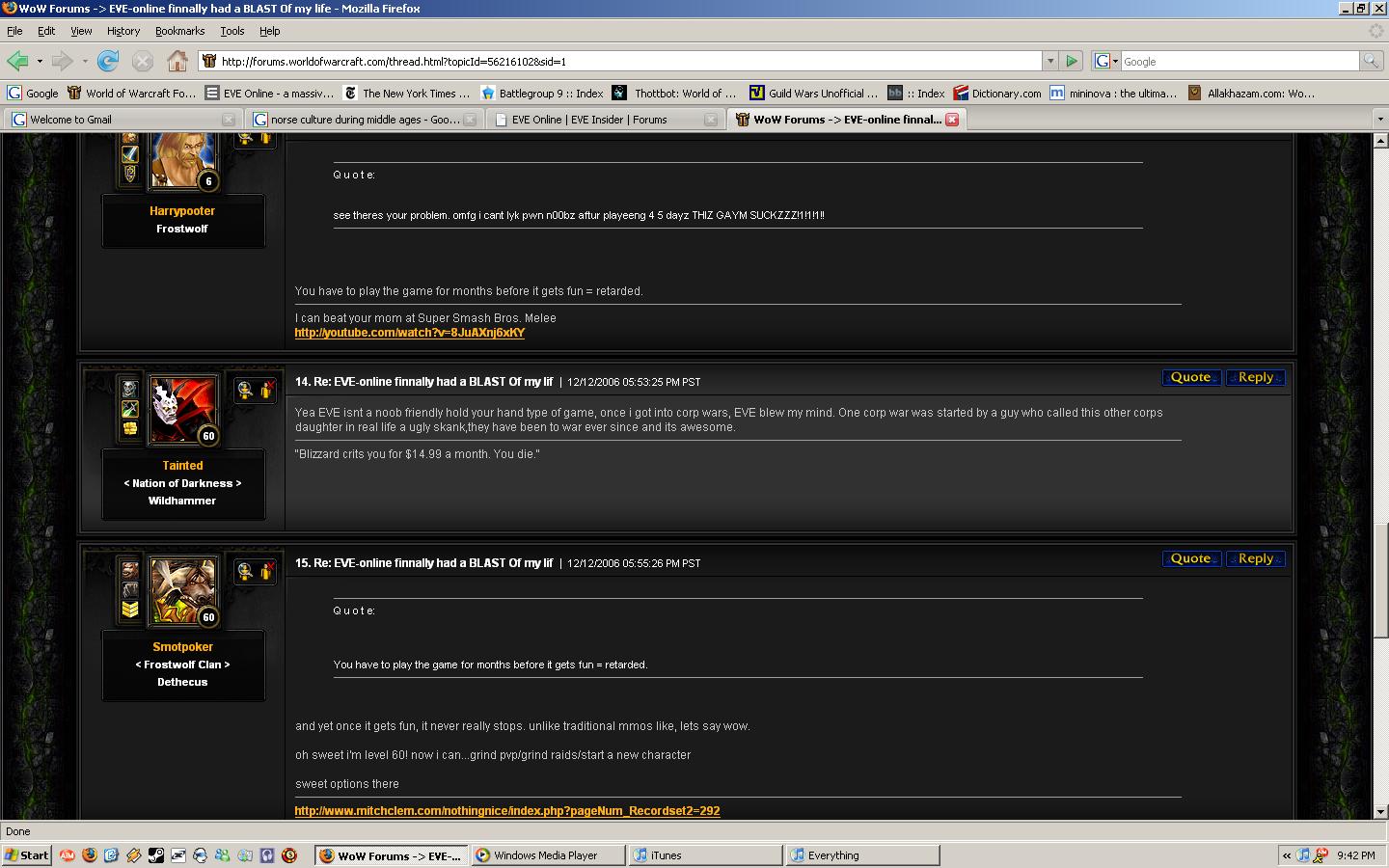Quote post 14 by Tainted
The image size is (1389, 868).
1191,377
